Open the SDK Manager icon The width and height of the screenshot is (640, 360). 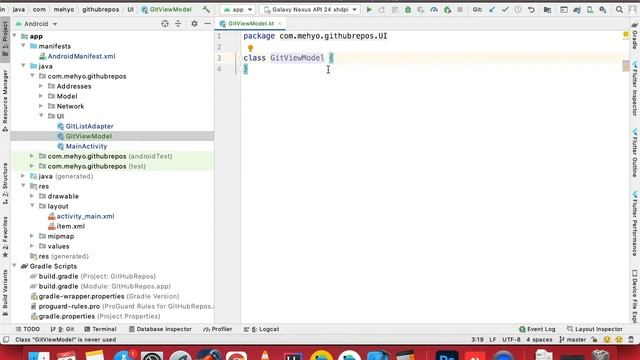(603, 9)
